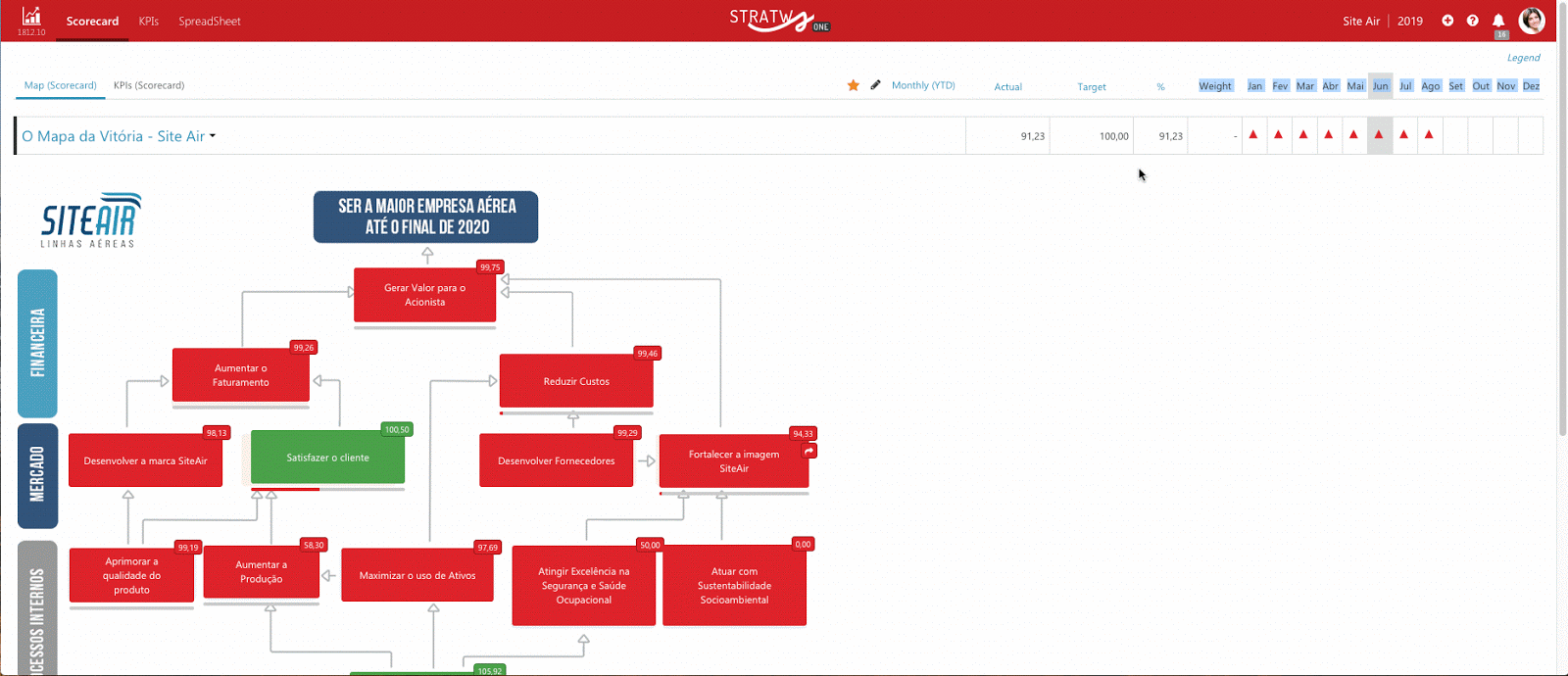Screen dimensions: 1568x676
Task: Click the 100,50 score badge on Satisfazer o cliente
Action: pos(397,429)
